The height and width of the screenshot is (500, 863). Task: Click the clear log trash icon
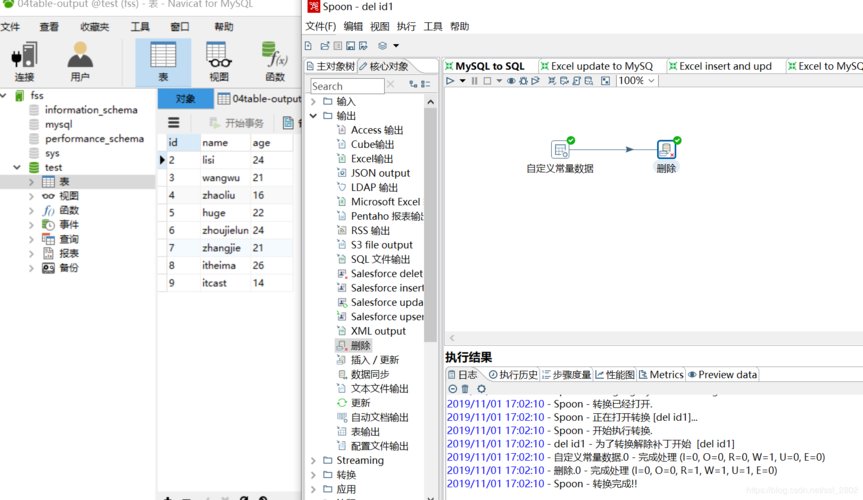(465, 389)
